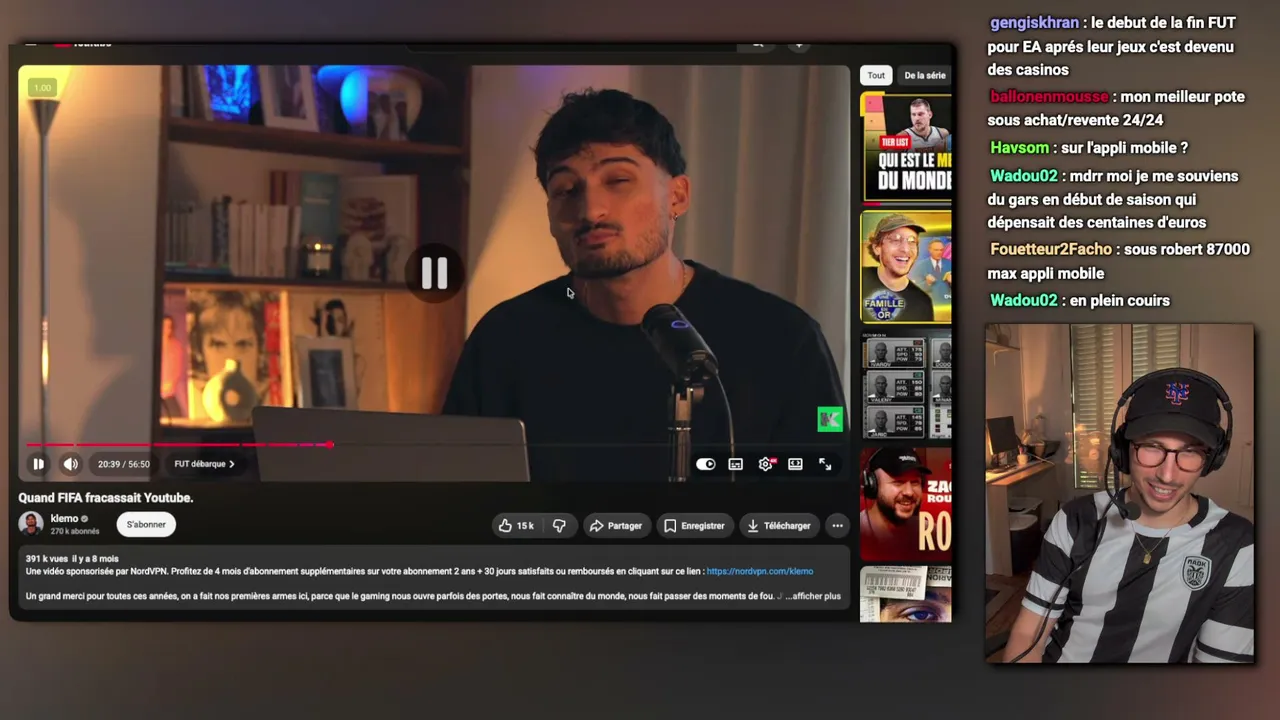Open subtitles with the captions icon
This screenshot has height=720, width=1280.
click(735, 464)
